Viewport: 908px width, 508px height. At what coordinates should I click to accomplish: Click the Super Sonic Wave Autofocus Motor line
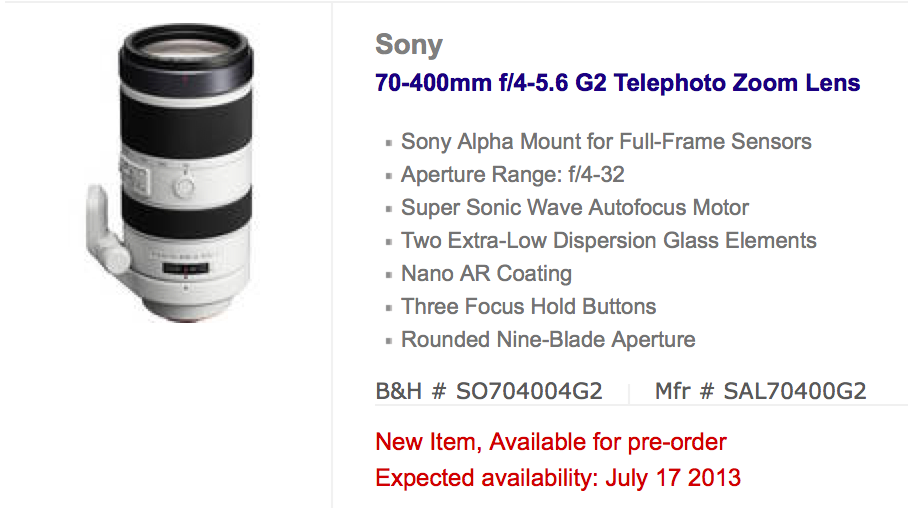click(x=574, y=207)
